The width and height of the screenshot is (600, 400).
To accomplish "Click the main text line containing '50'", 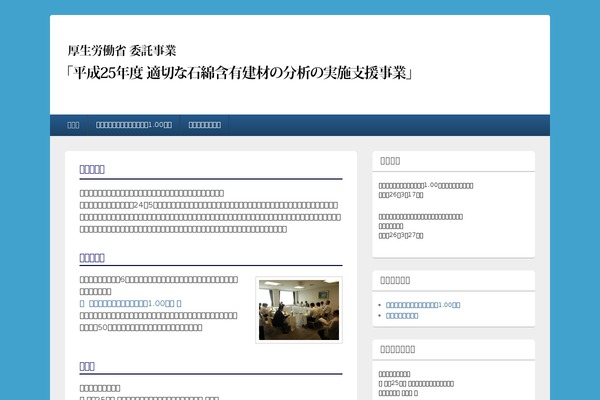I will pyautogui.click(x=141, y=328).
